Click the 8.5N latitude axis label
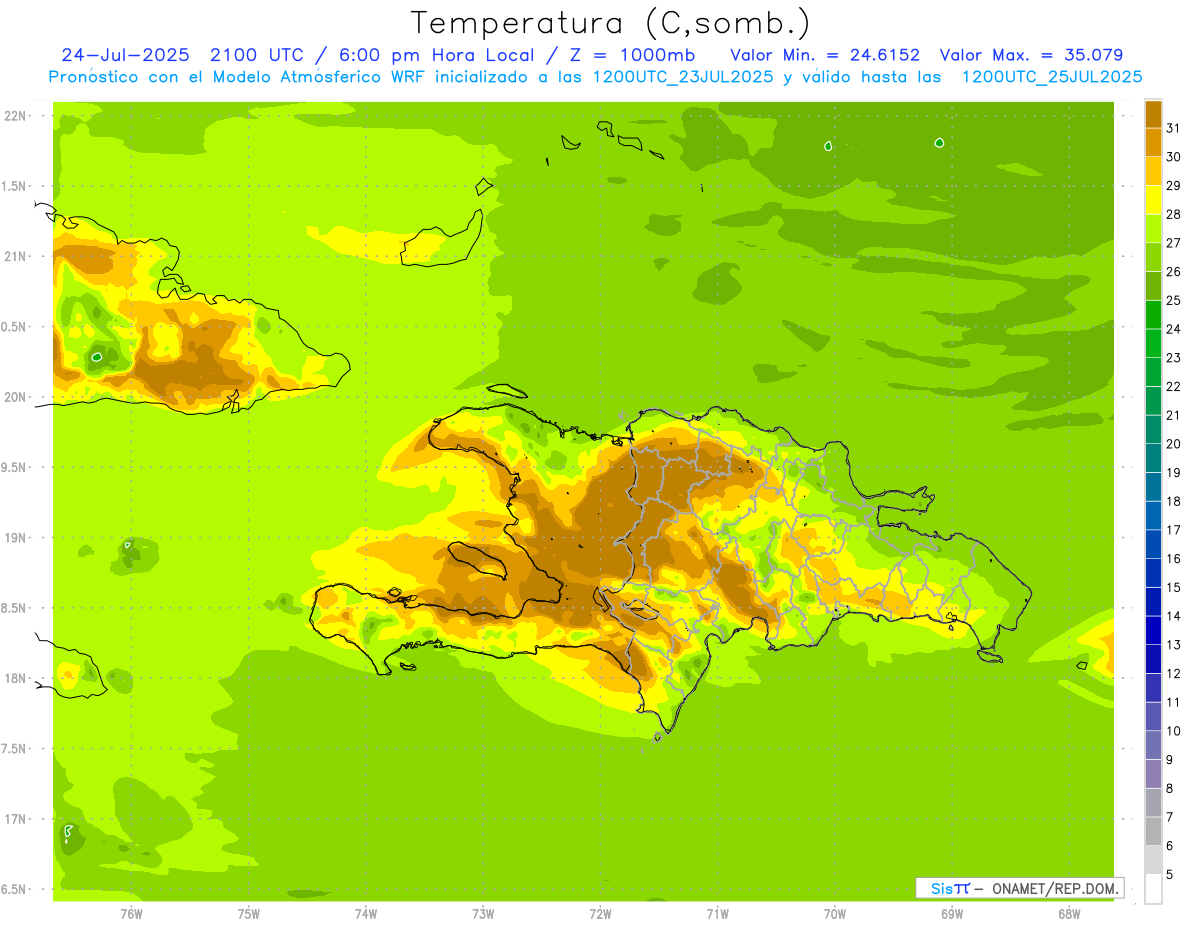The width and height of the screenshot is (1200, 927). pos(15,608)
